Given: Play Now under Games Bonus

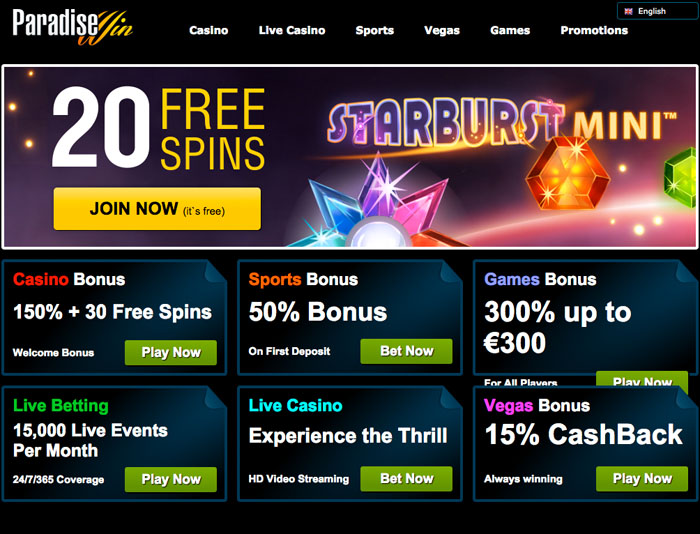Looking at the screenshot, I should click(x=642, y=379).
